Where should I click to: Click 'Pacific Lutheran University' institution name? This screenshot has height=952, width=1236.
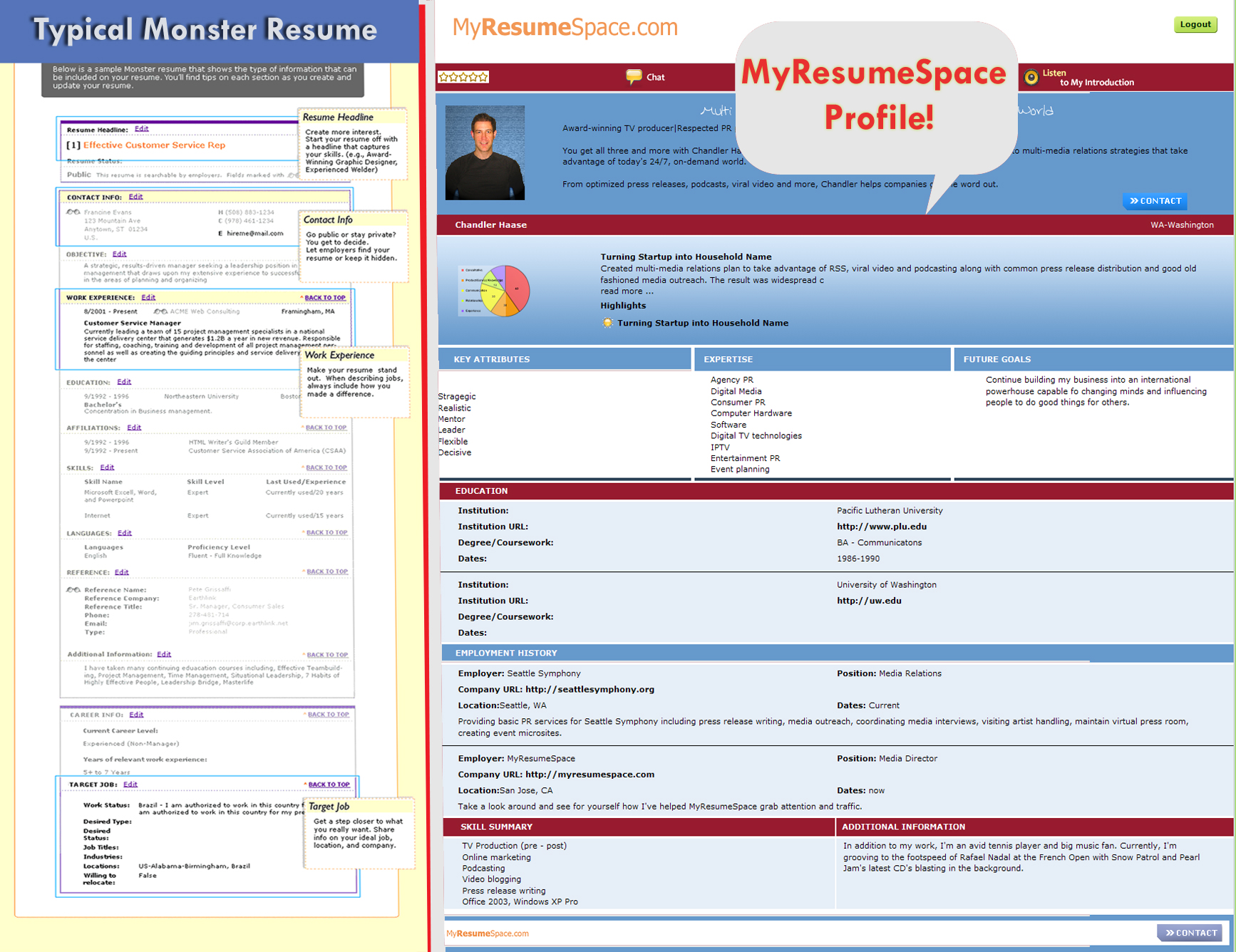(x=890, y=511)
